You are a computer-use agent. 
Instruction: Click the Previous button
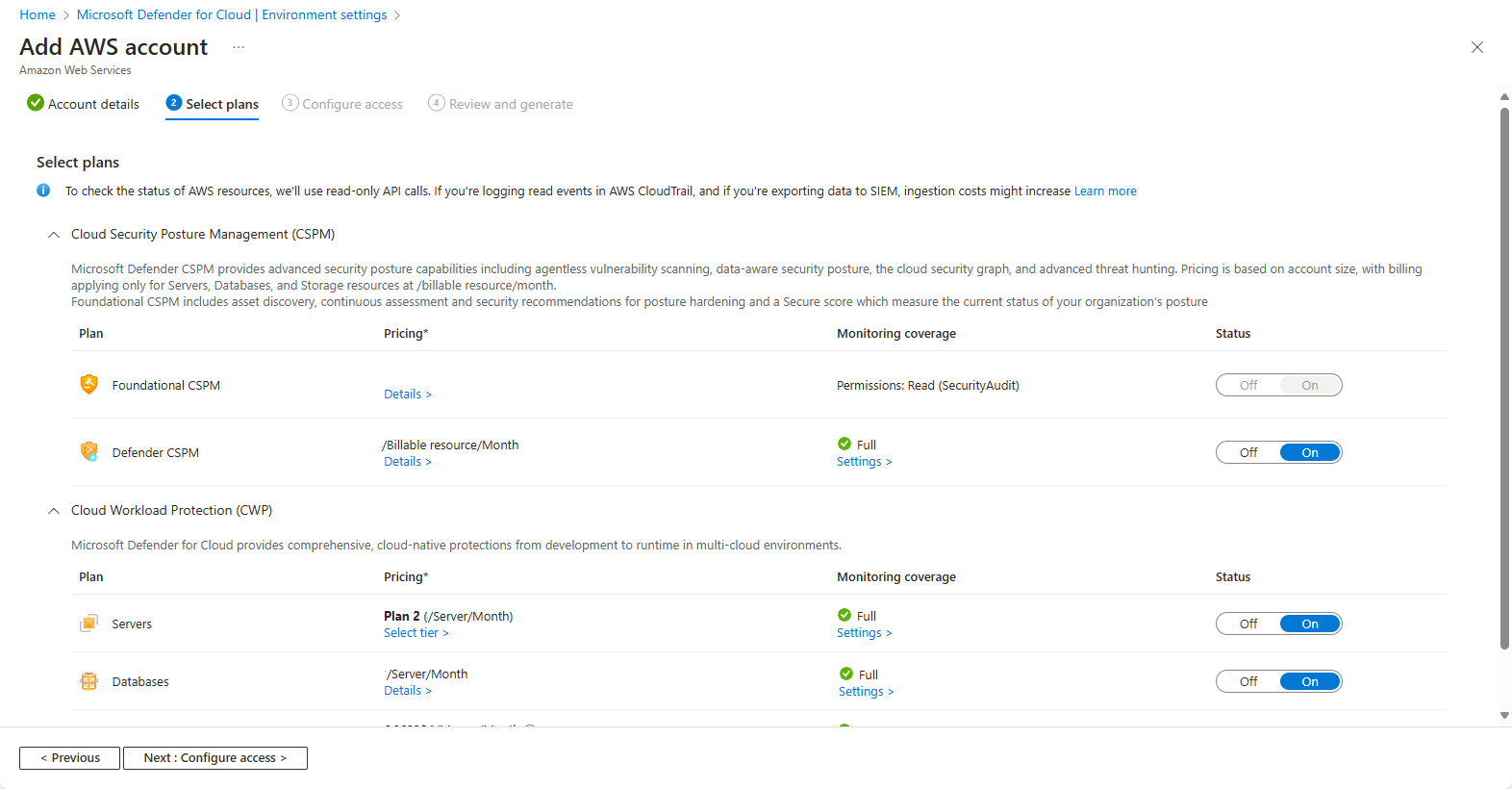[x=69, y=758]
